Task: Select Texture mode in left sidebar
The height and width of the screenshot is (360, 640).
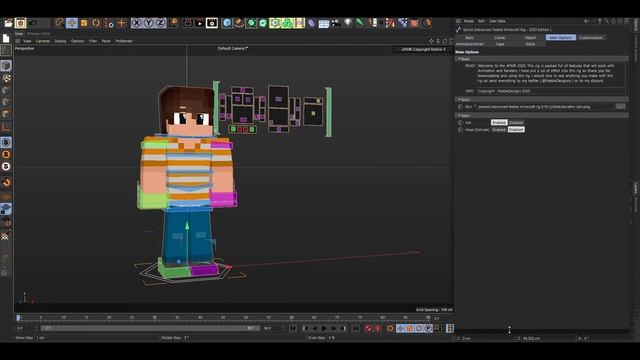Action: [6, 78]
